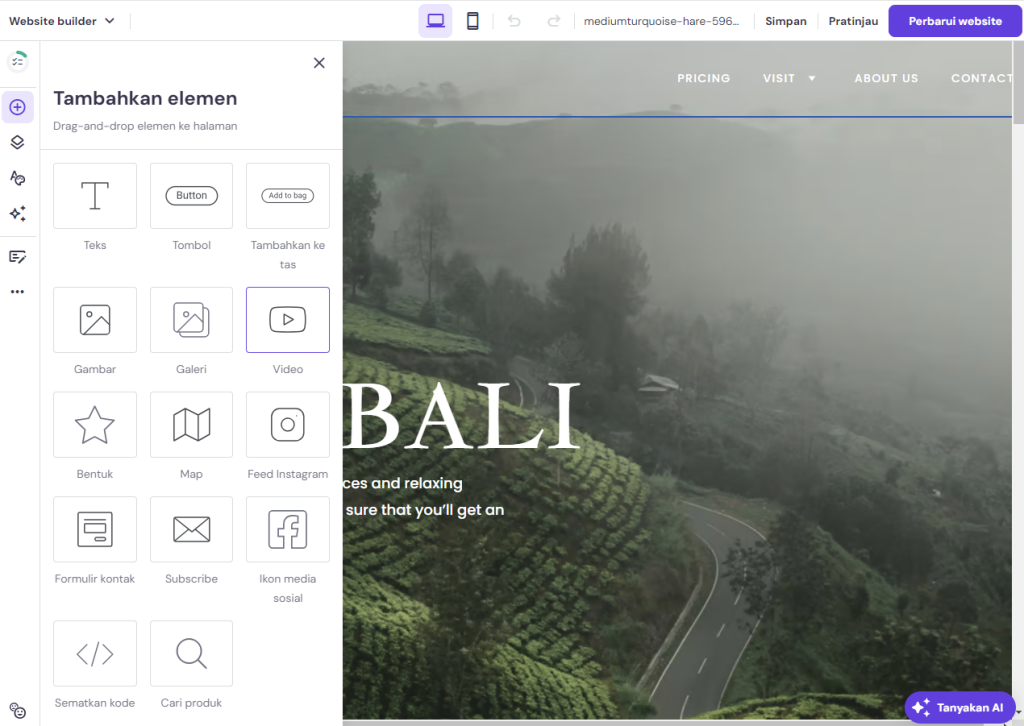The image size is (1024, 726).
Task: Click the redo arrow in toolbar
Action: click(552, 19)
